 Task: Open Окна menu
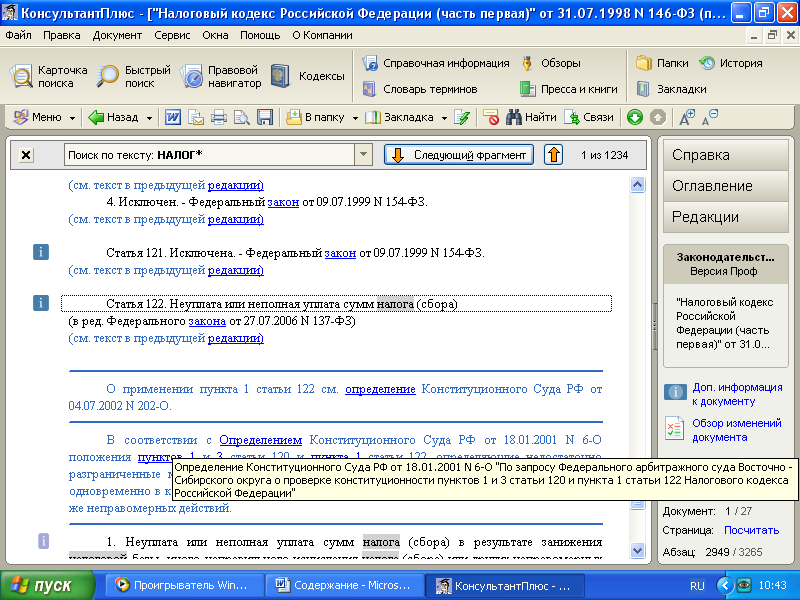pos(215,35)
